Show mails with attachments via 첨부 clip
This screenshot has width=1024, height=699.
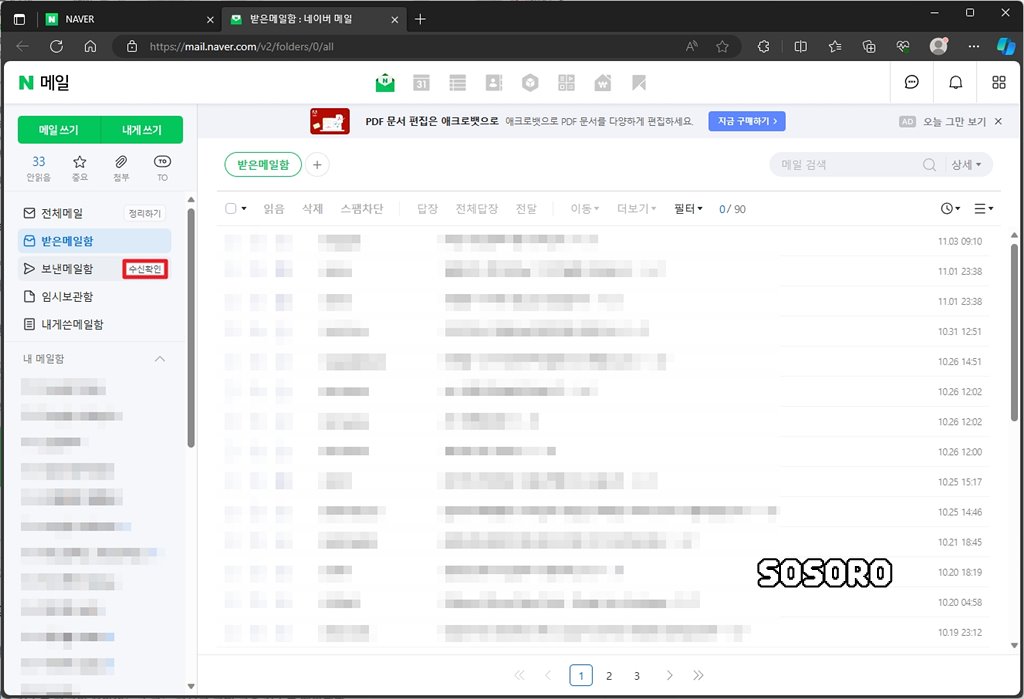pyautogui.click(x=121, y=168)
